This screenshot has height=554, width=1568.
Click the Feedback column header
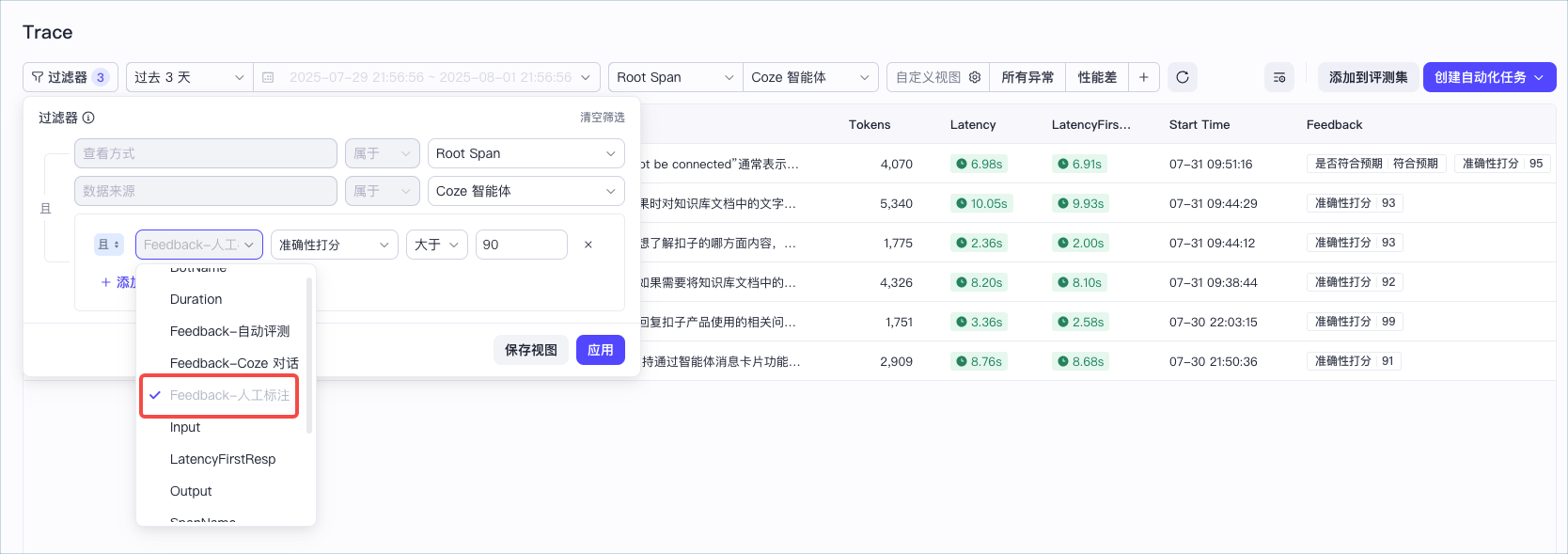point(1334,124)
